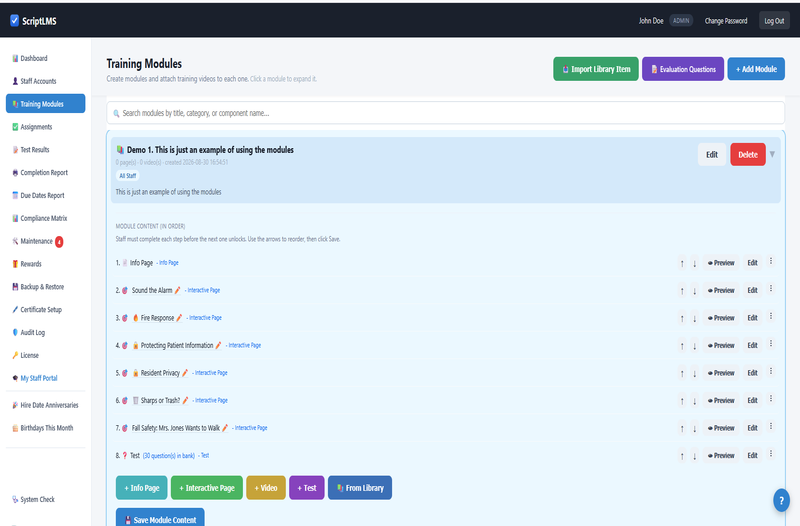Move Sound the Alarm down with arrow
This screenshot has width=800, height=526.
pyautogui.click(x=694, y=291)
